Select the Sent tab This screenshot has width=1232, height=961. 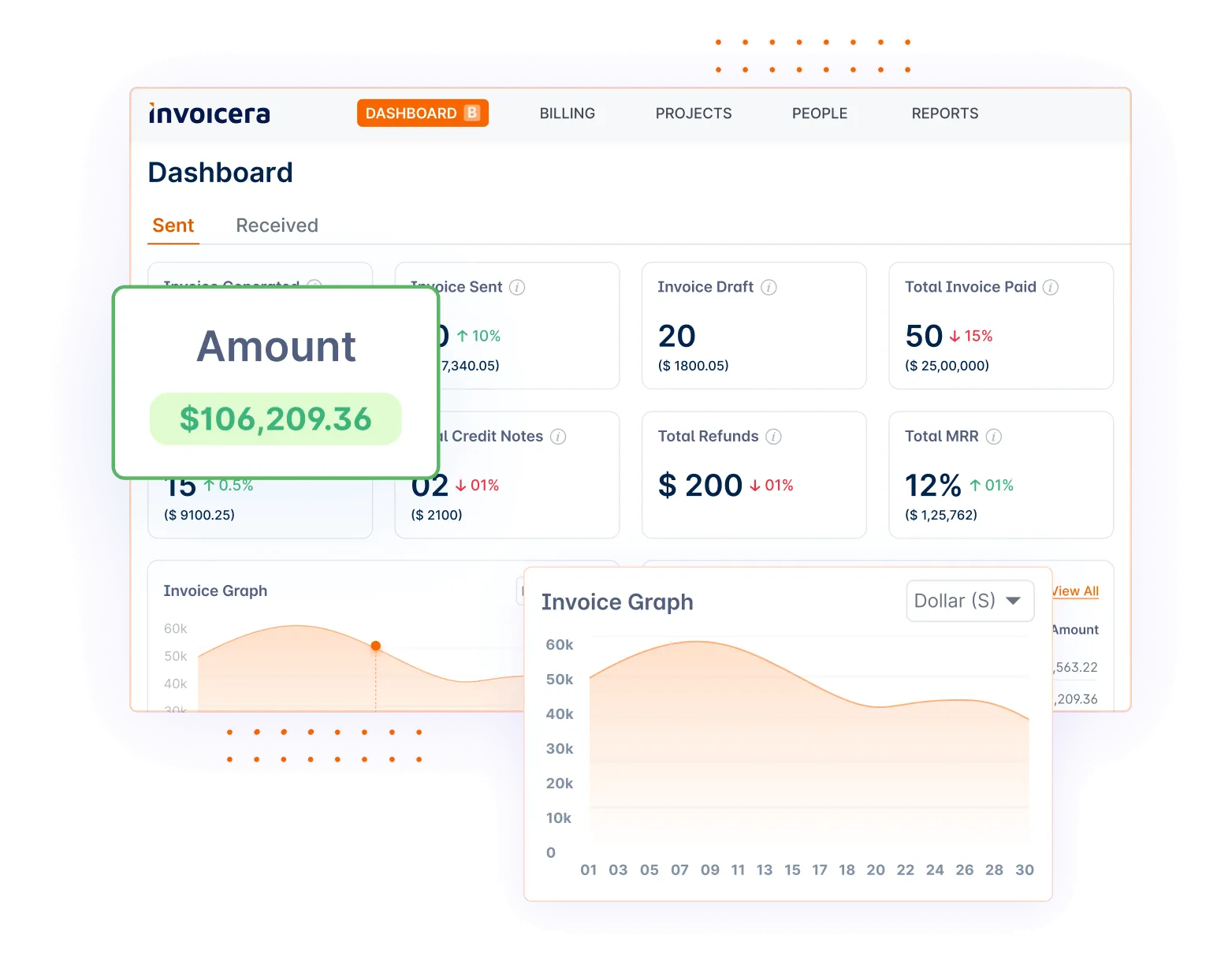pyautogui.click(x=173, y=225)
